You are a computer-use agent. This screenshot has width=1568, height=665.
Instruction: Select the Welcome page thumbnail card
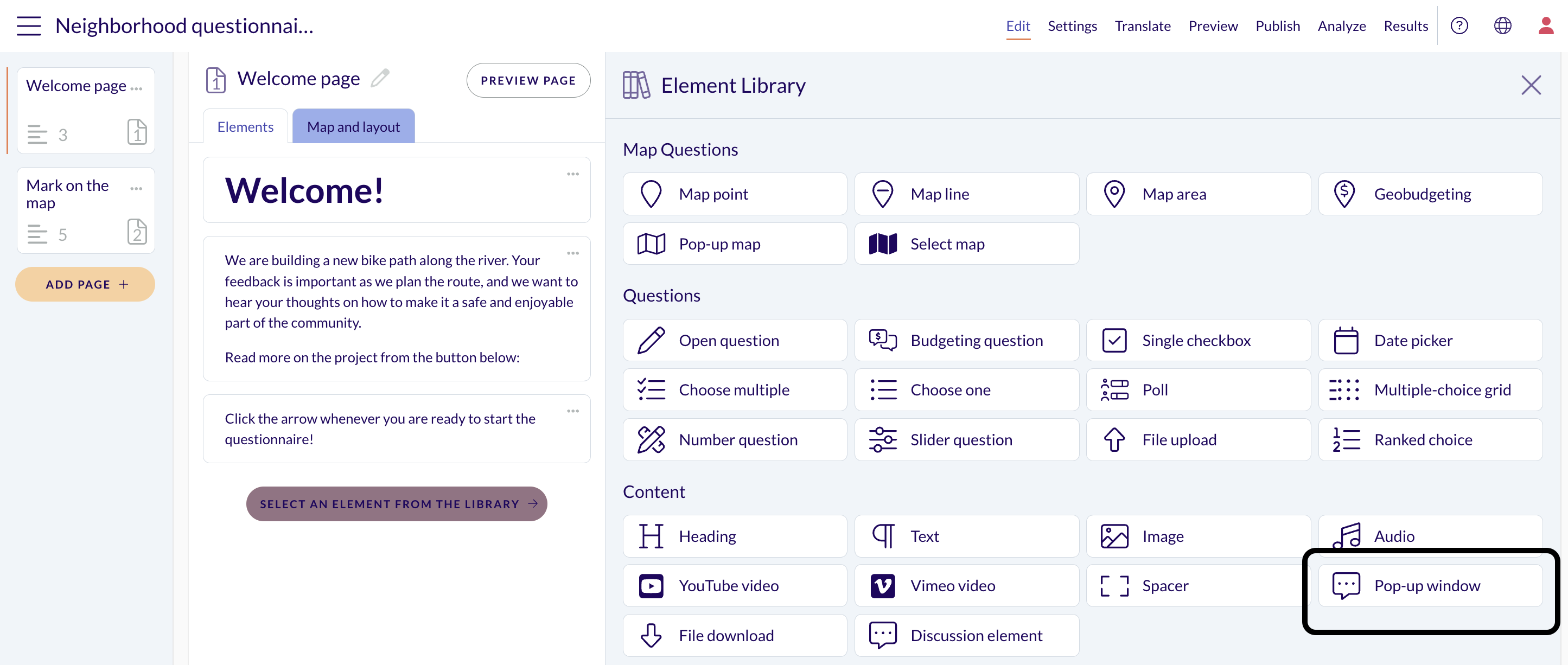point(86,111)
